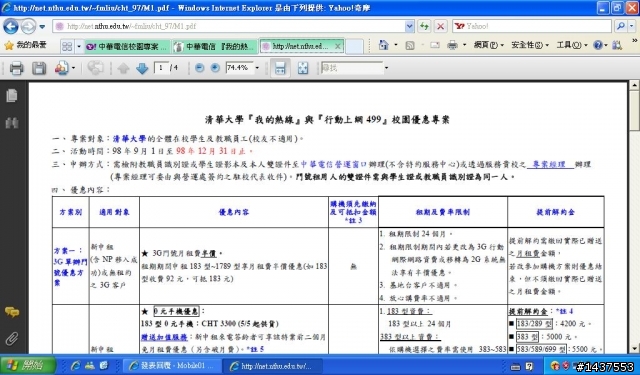
Task: Click the down arrow of vertical scrollbar
Action: [x=634, y=349]
